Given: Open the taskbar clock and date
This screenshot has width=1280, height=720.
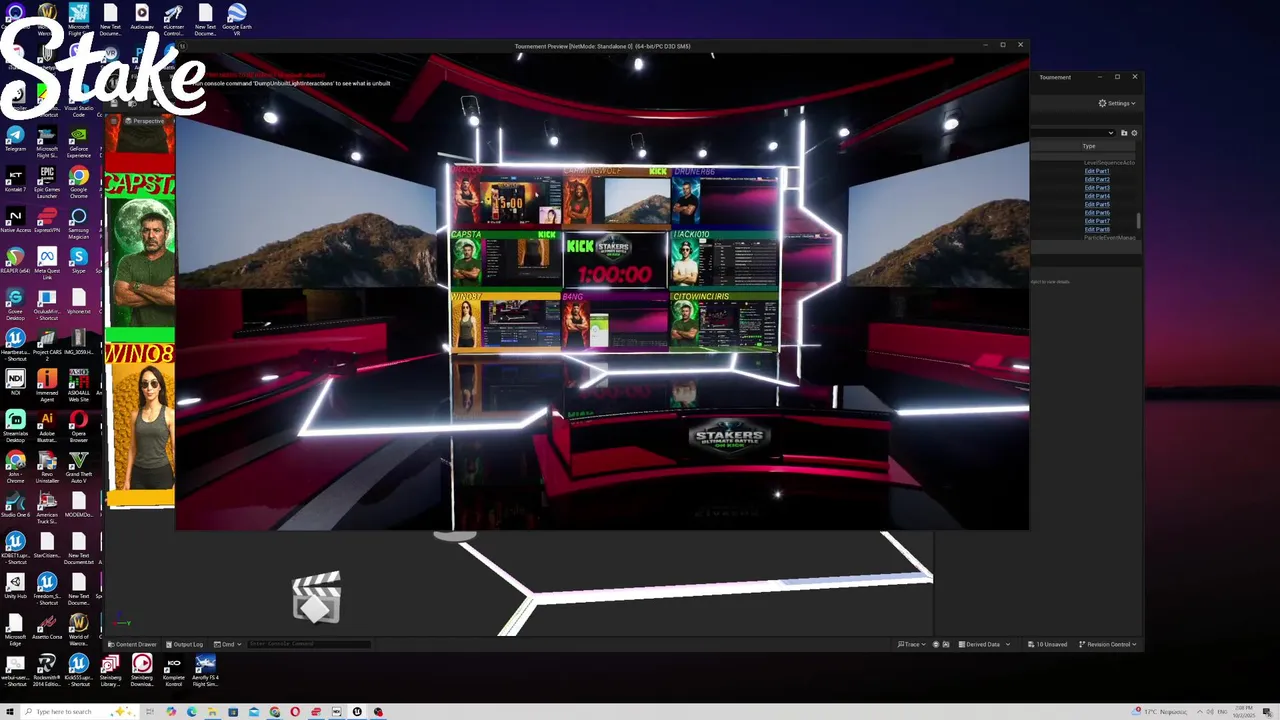Looking at the screenshot, I should pyautogui.click(x=1245, y=712).
